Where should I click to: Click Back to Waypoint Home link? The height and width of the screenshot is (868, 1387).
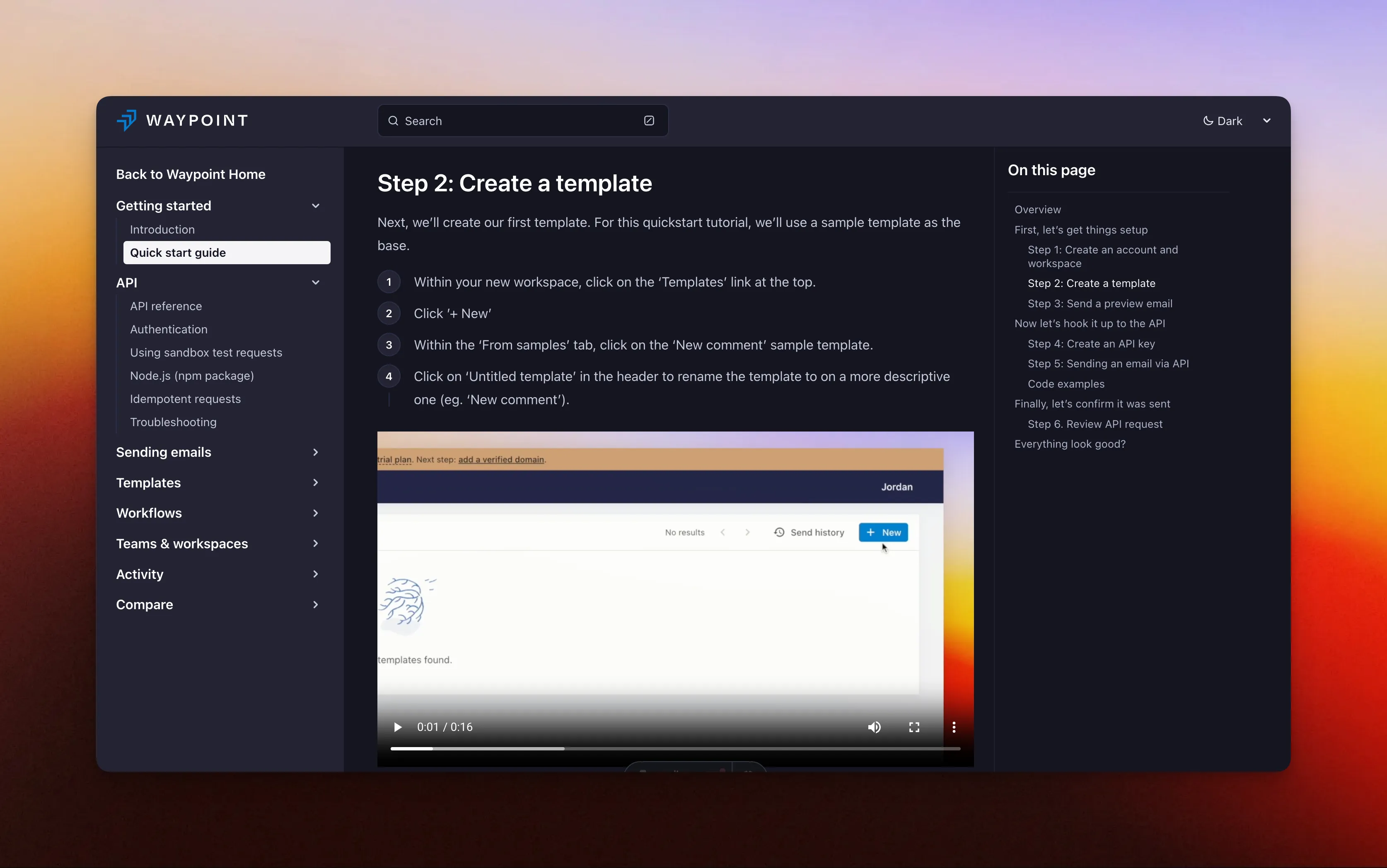(x=191, y=174)
